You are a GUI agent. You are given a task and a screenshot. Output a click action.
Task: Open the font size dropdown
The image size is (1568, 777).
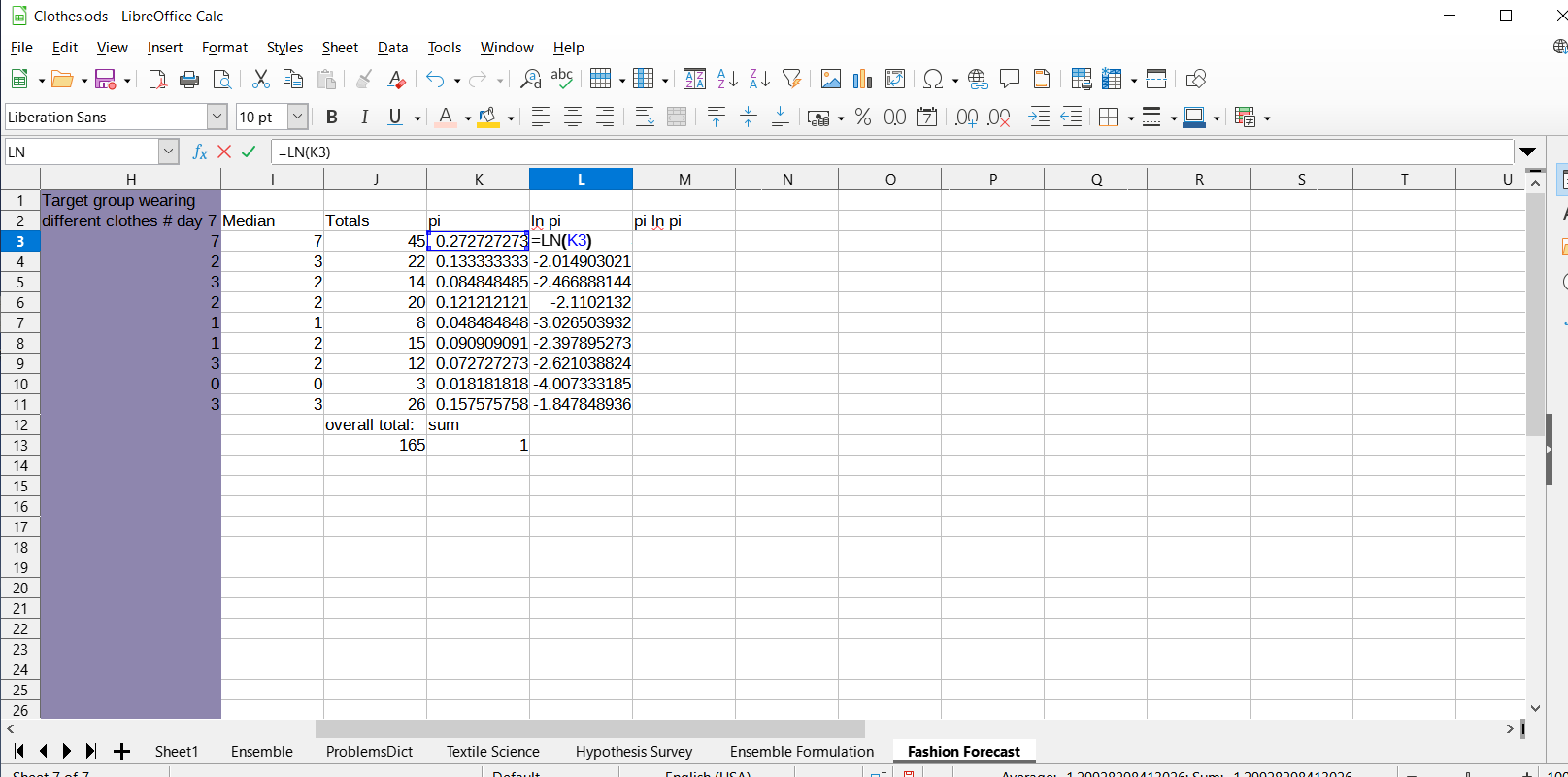pos(298,118)
